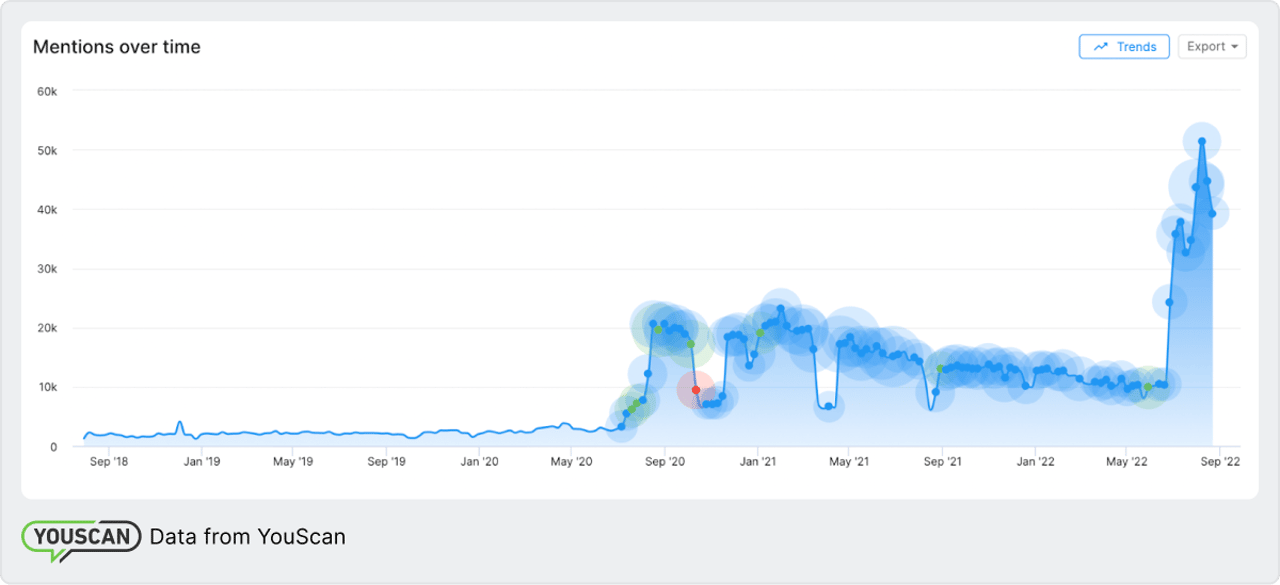Click the "Mentions over time" chart title

pos(117,47)
